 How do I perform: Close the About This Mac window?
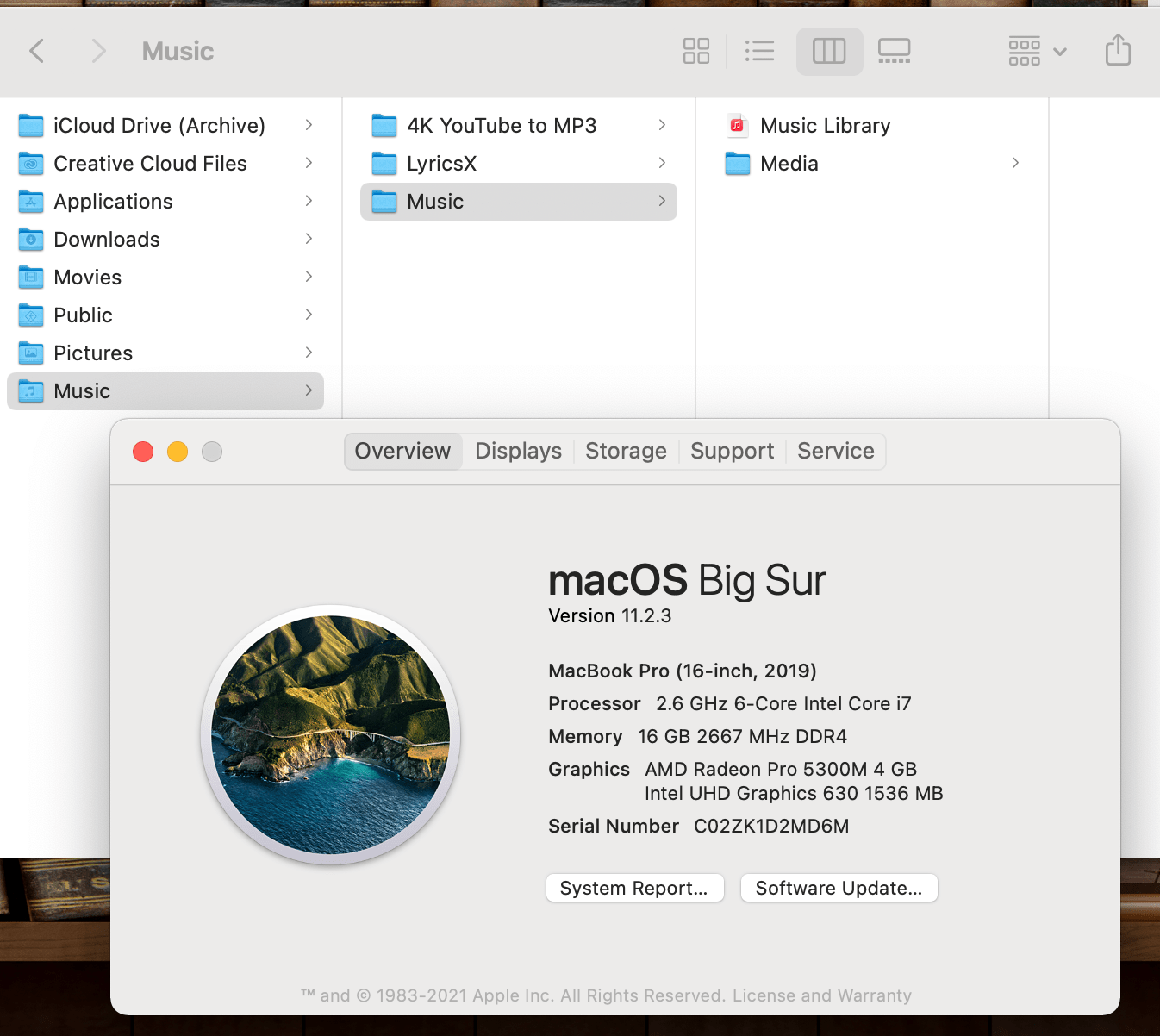coord(143,452)
